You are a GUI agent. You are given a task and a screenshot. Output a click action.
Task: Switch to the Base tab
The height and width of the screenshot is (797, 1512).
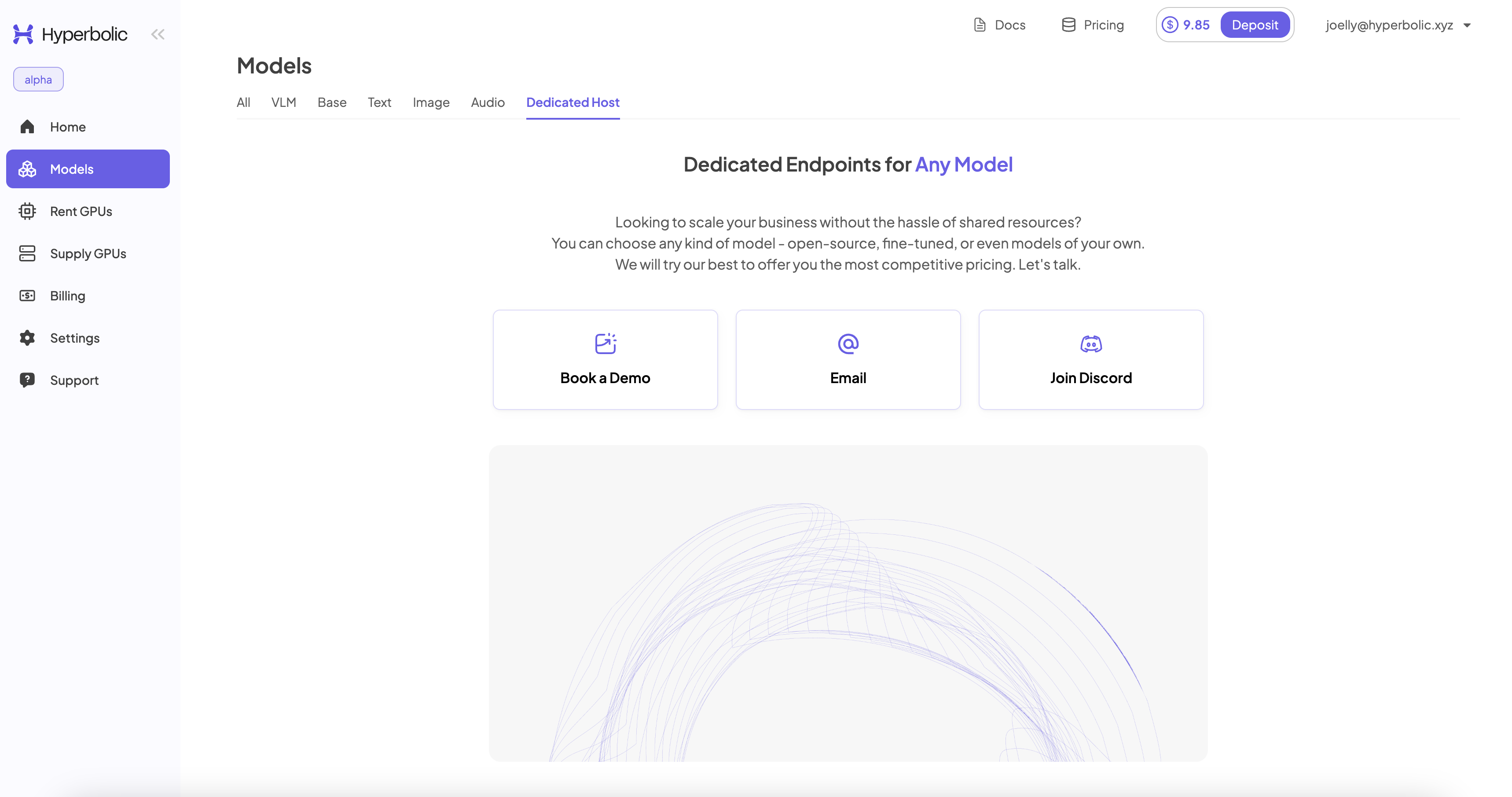click(x=332, y=102)
